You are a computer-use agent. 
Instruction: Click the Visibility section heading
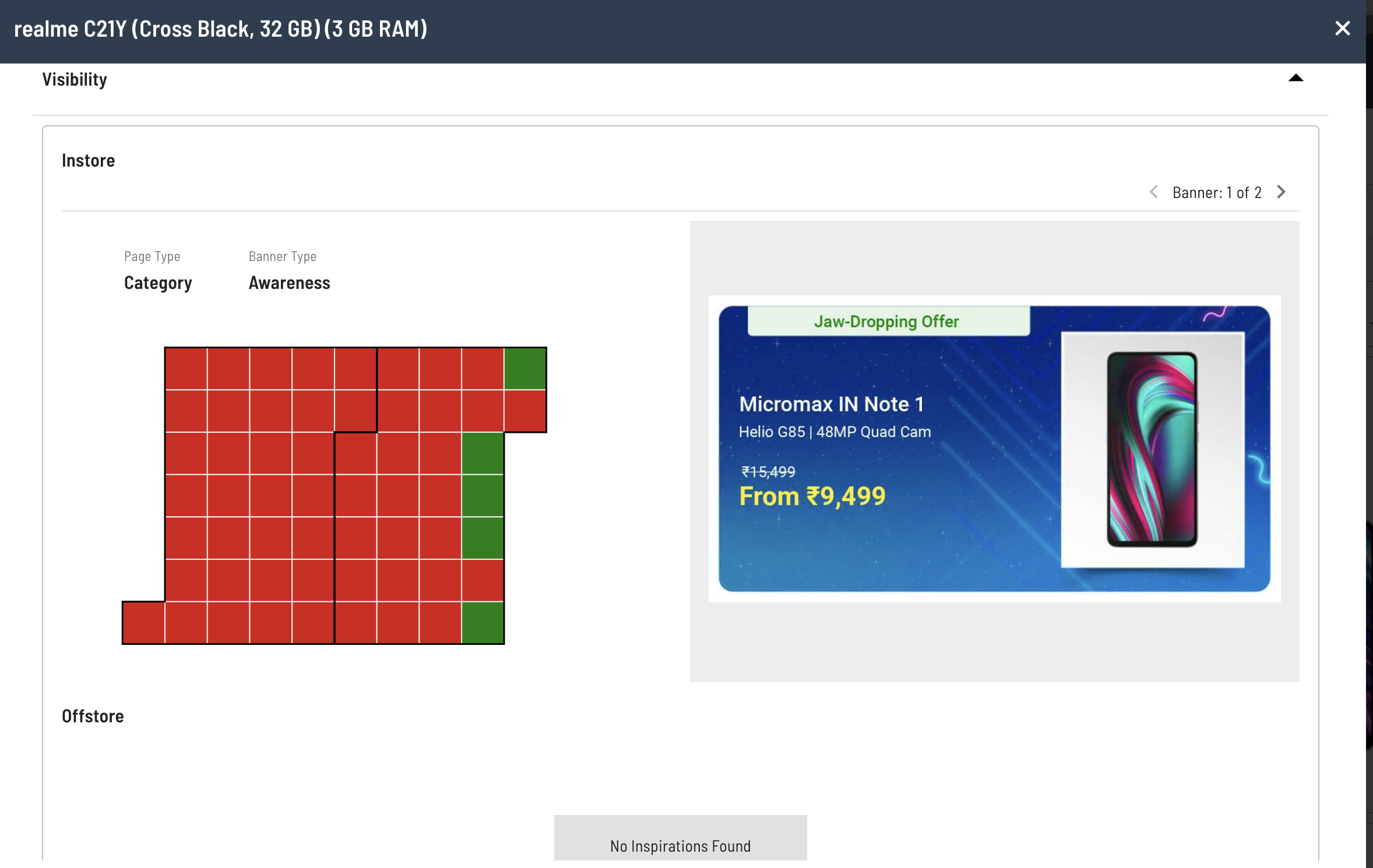[75, 79]
